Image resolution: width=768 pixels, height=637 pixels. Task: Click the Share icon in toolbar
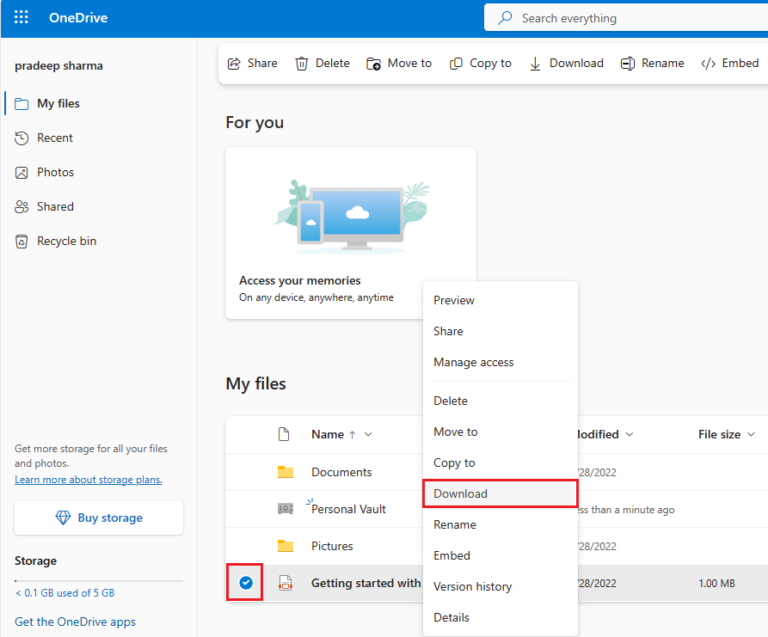point(234,64)
